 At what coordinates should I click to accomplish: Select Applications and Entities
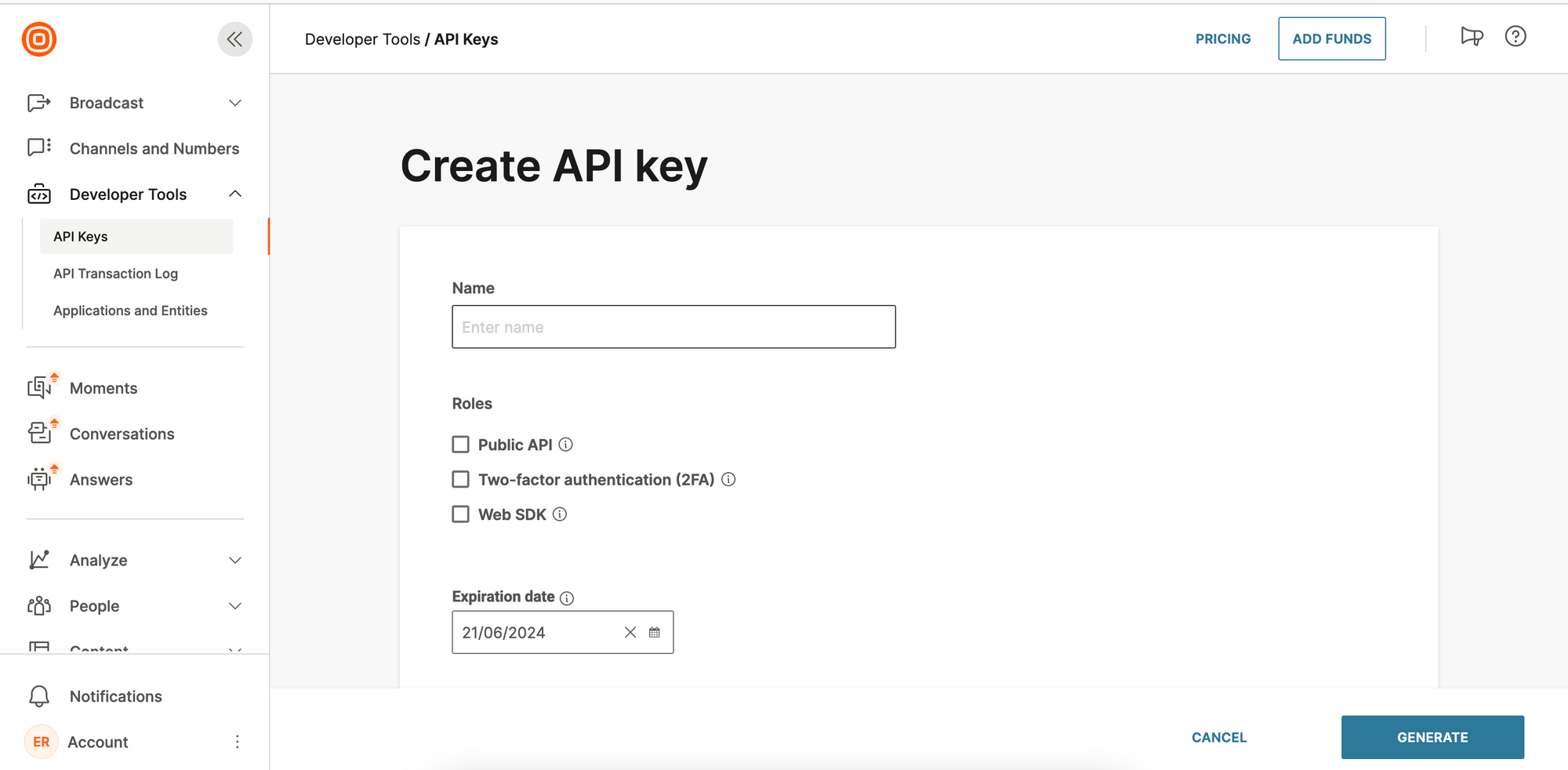click(130, 310)
